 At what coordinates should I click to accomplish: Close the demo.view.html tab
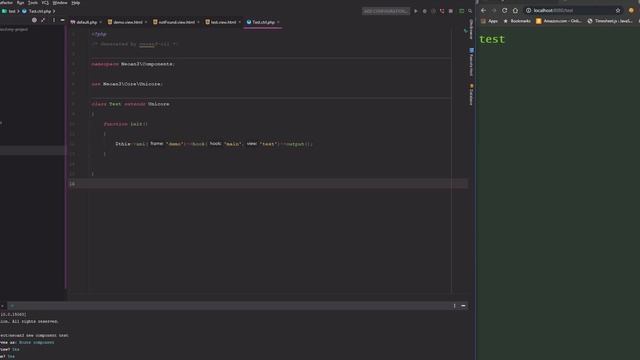pyautogui.click(x=146, y=22)
